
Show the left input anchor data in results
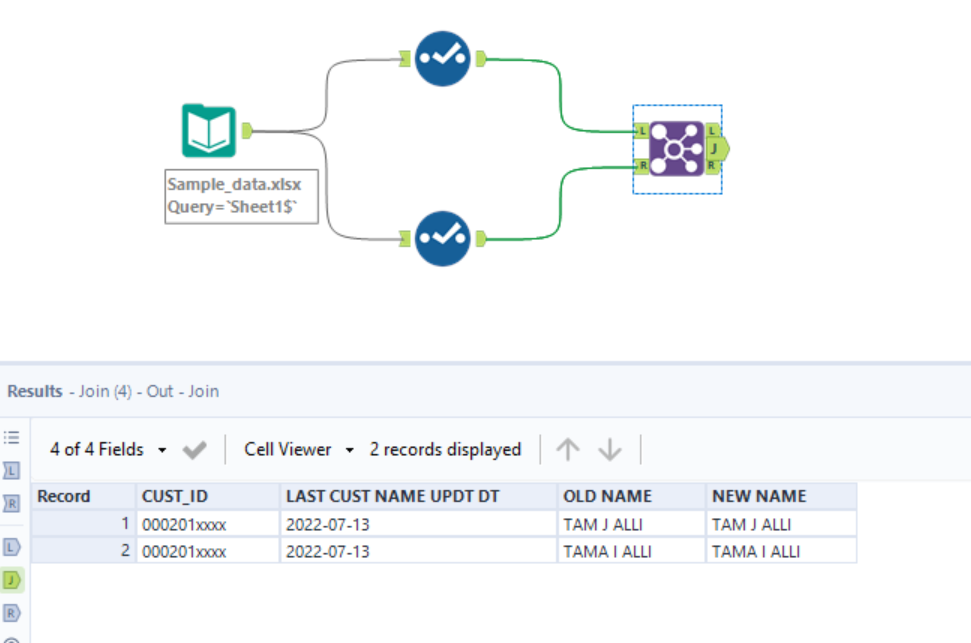click(13, 469)
